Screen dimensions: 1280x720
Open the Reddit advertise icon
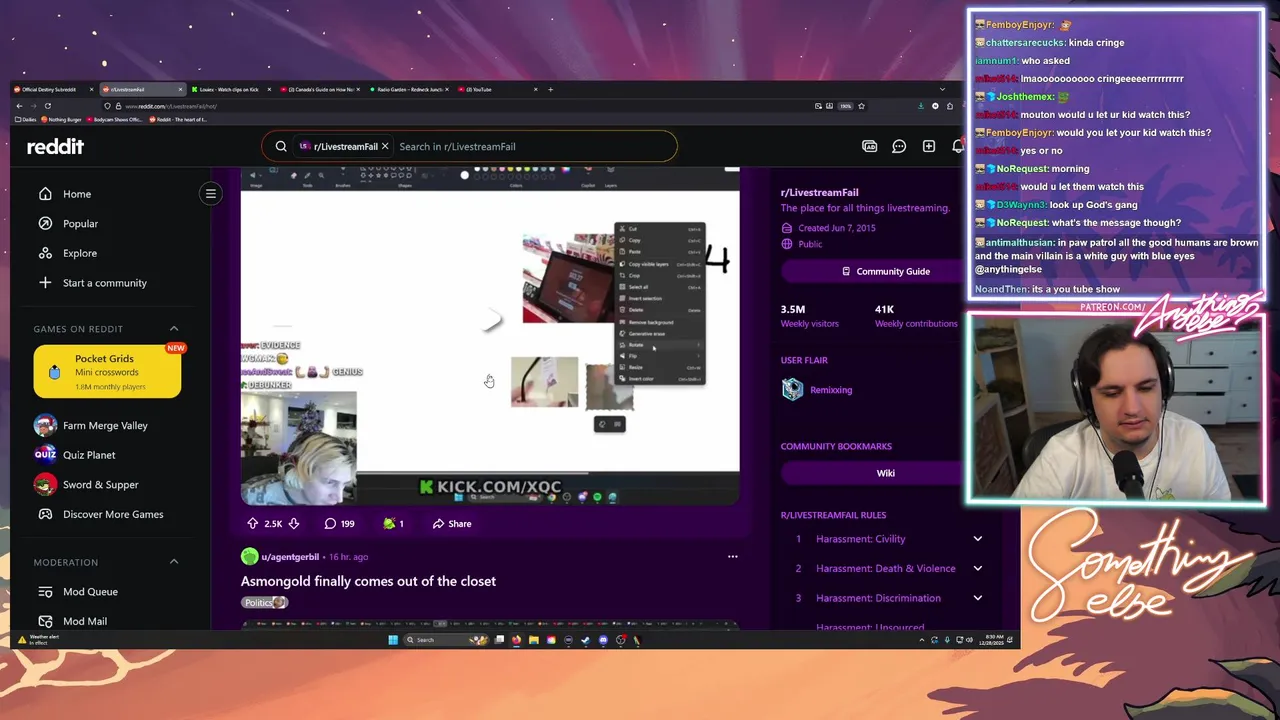870,146
